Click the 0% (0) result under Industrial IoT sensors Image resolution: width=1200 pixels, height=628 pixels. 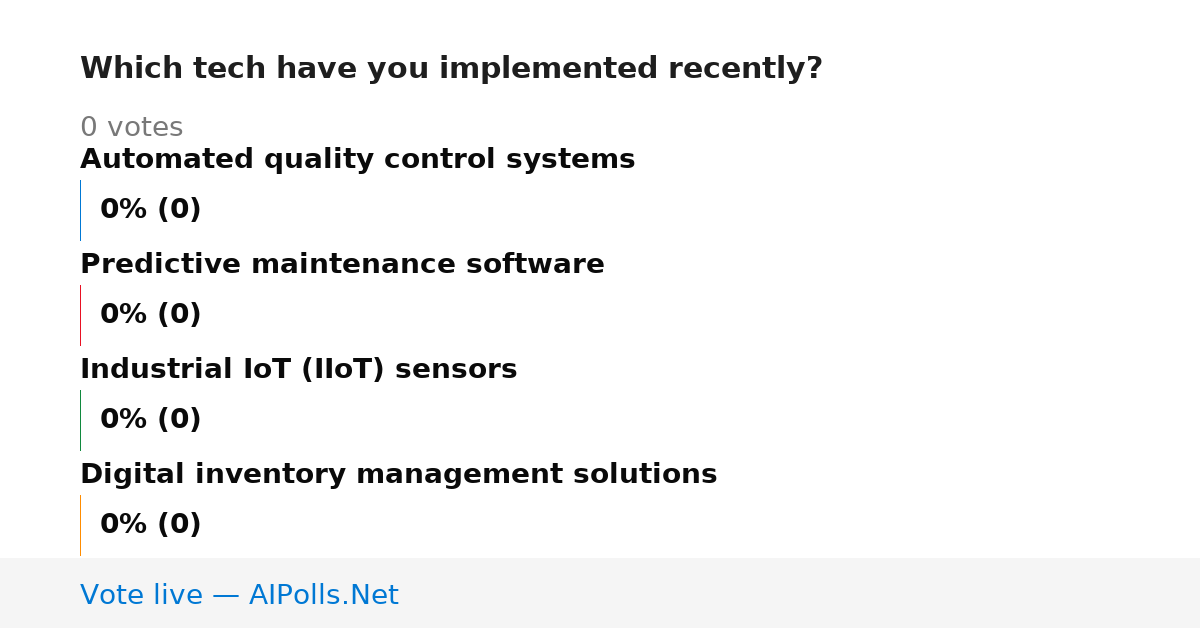click(150, 420)
